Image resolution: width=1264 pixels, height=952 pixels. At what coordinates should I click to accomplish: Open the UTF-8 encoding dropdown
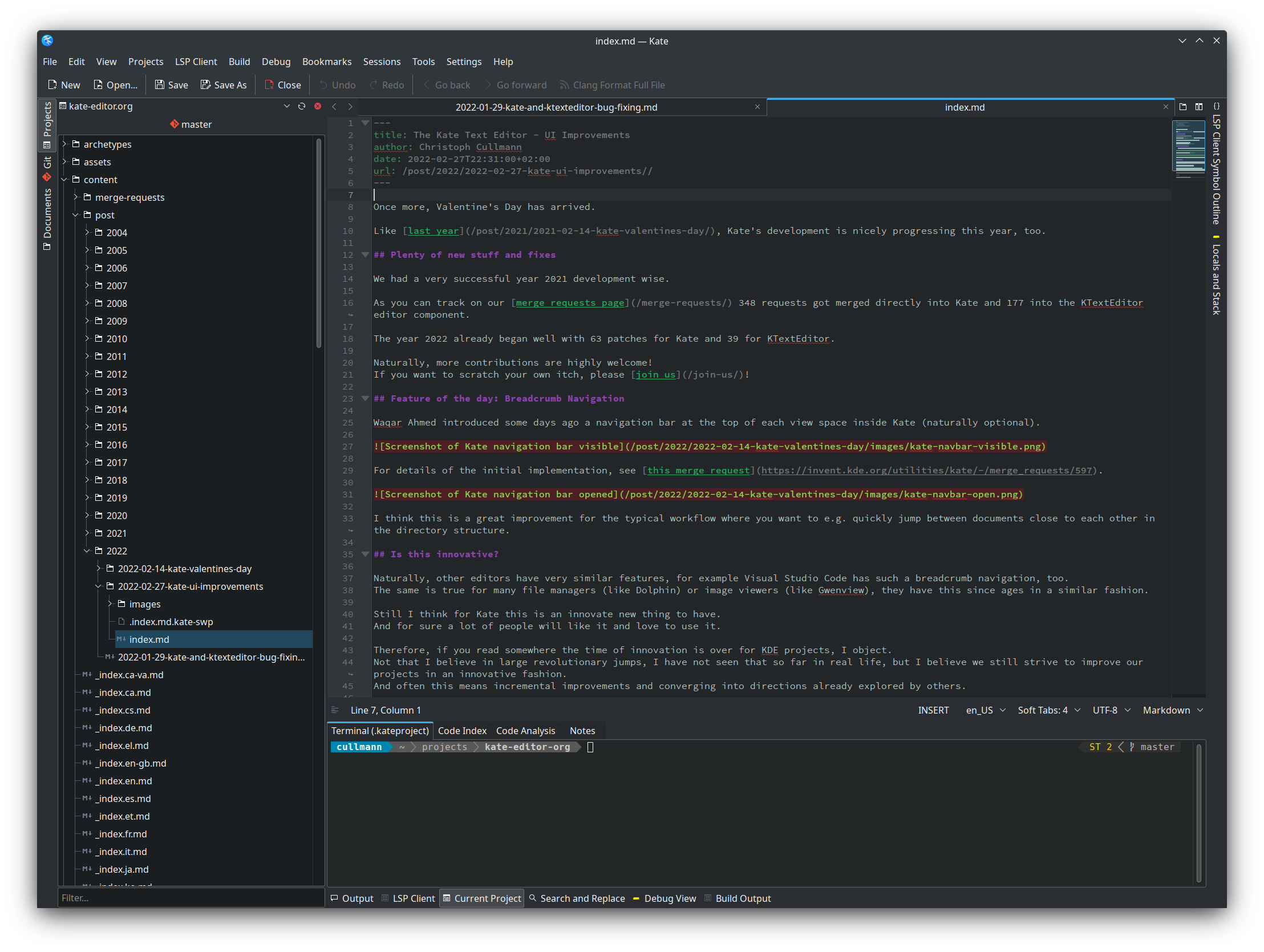[x=1111, y=710]
